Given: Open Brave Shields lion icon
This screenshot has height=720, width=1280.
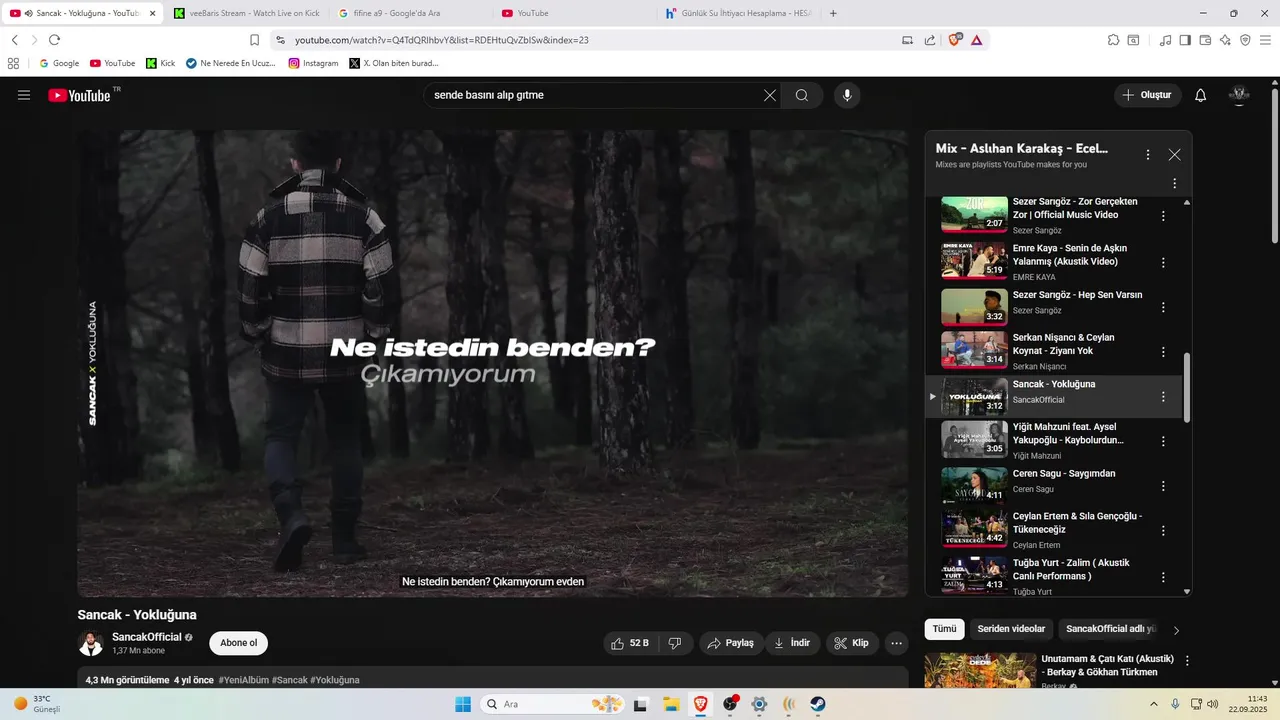Looking at the screenshot, I should 955,40.
